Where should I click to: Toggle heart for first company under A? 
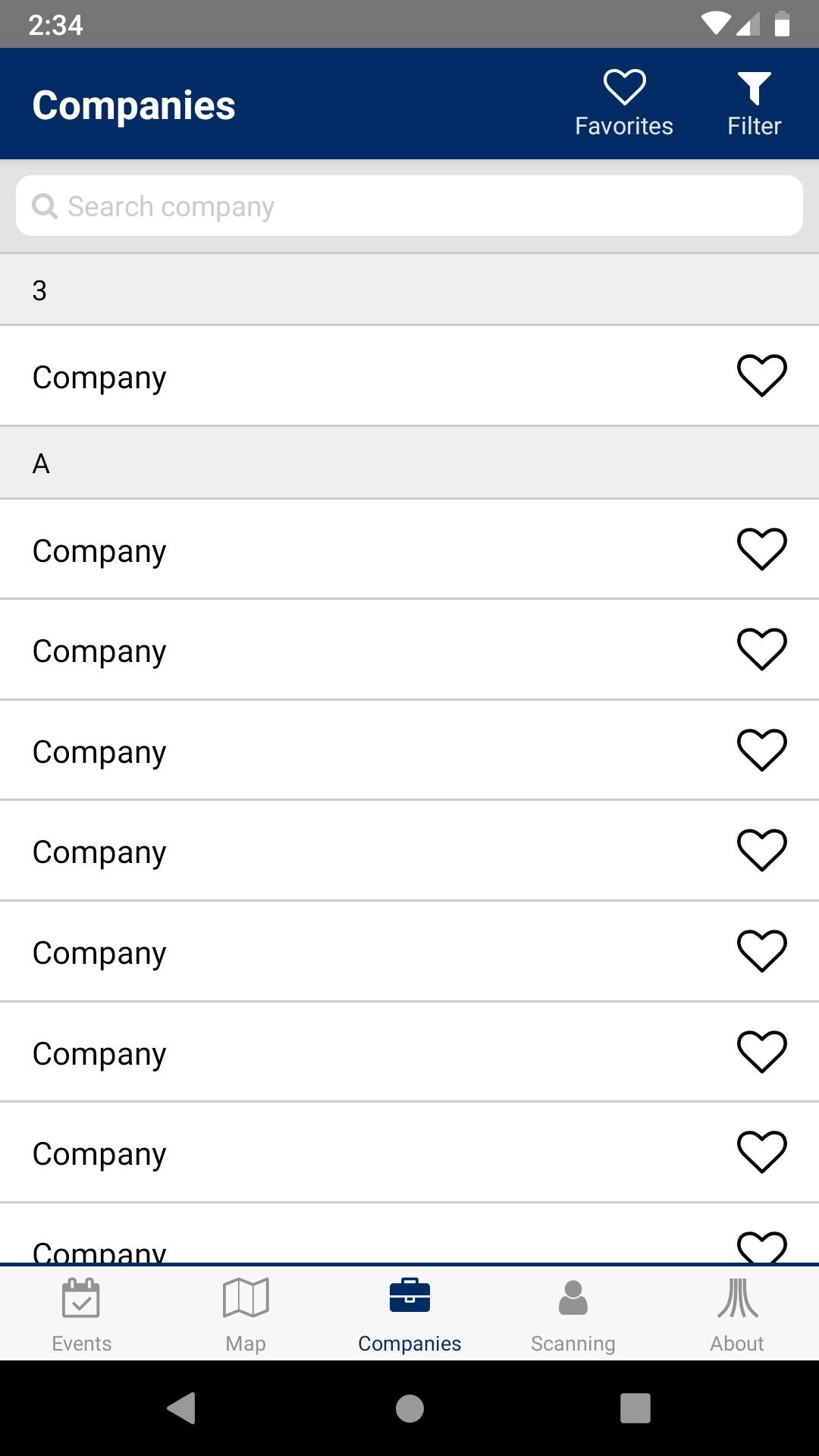click(761, 549)
